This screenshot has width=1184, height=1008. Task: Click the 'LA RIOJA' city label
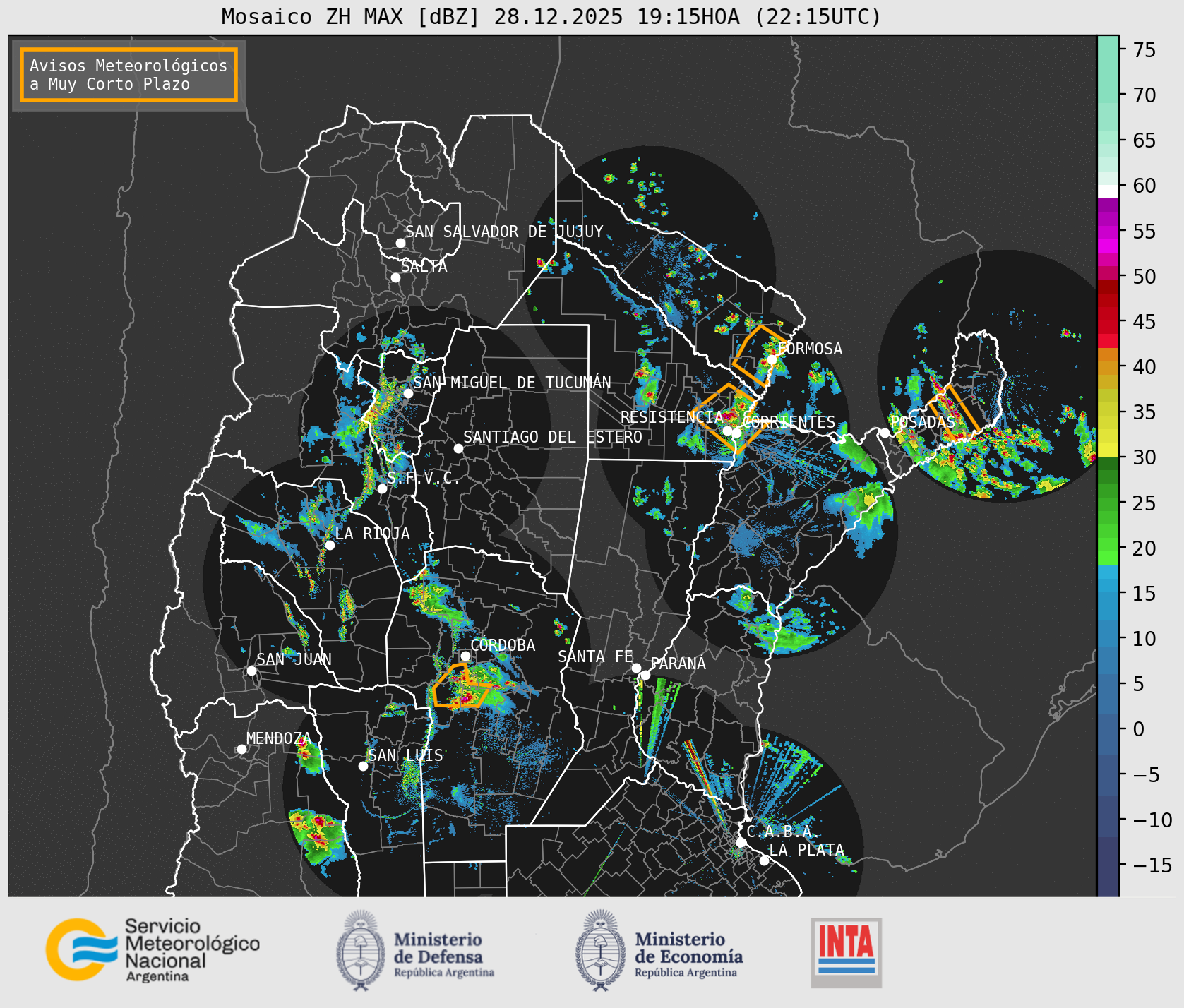[372, 534]
